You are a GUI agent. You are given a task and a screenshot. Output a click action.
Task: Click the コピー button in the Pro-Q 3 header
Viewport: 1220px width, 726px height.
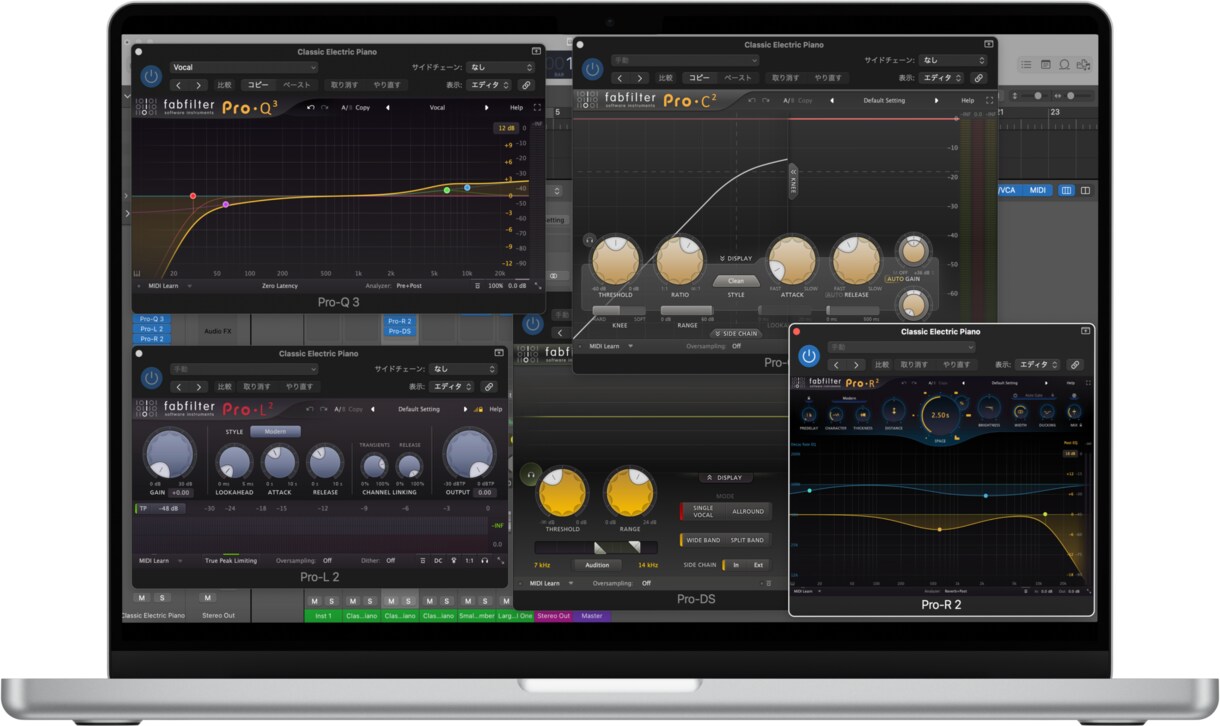[258, 85]
